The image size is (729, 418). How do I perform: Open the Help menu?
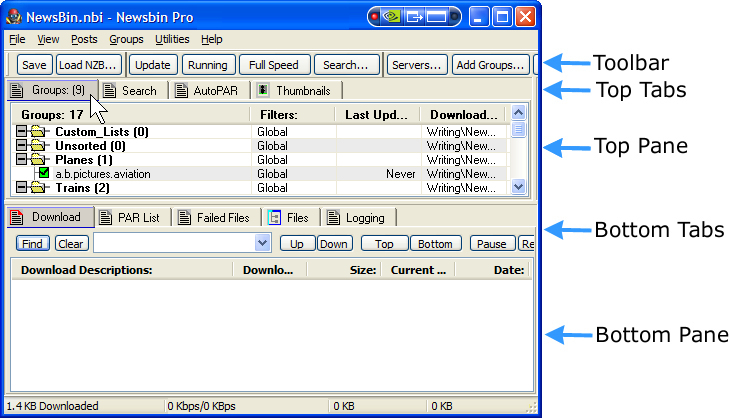coord(212,40)
